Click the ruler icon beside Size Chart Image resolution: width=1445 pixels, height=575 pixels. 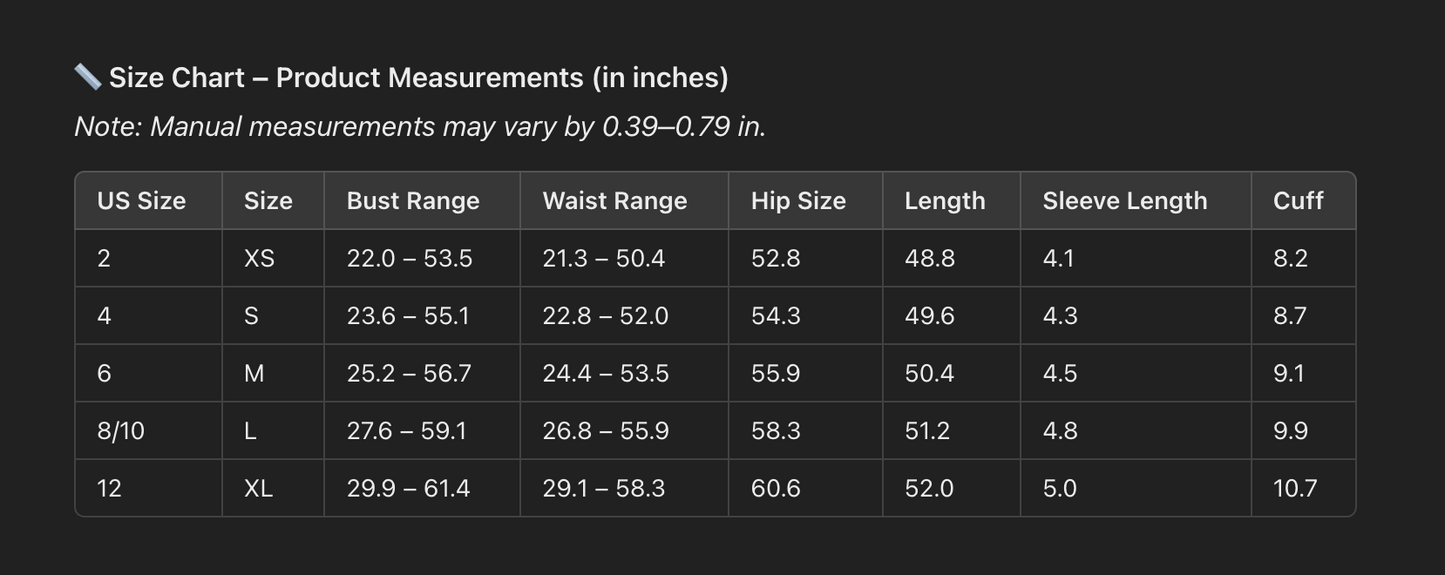click(x=88, y=77)
